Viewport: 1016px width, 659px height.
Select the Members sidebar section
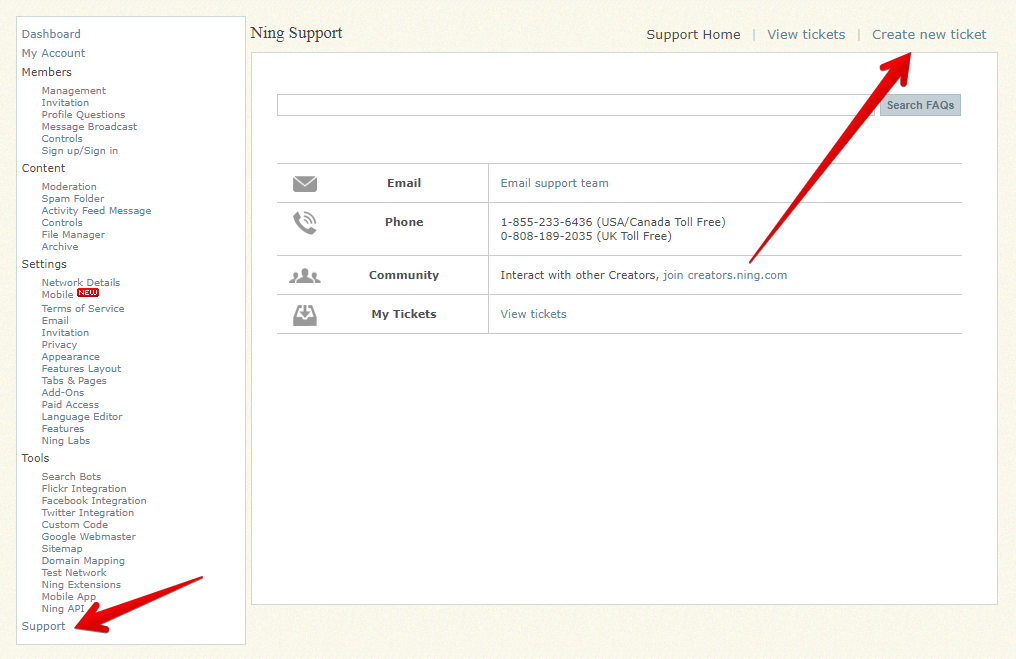[47, 72]
